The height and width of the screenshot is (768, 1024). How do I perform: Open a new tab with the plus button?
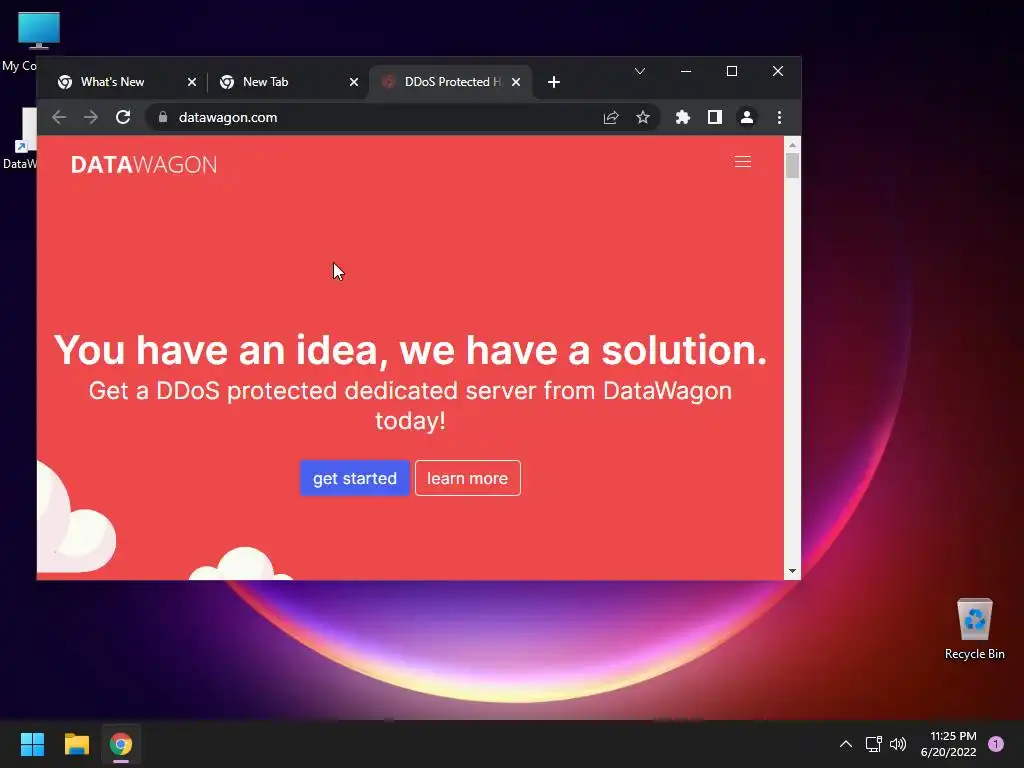(x=554, y=82)
